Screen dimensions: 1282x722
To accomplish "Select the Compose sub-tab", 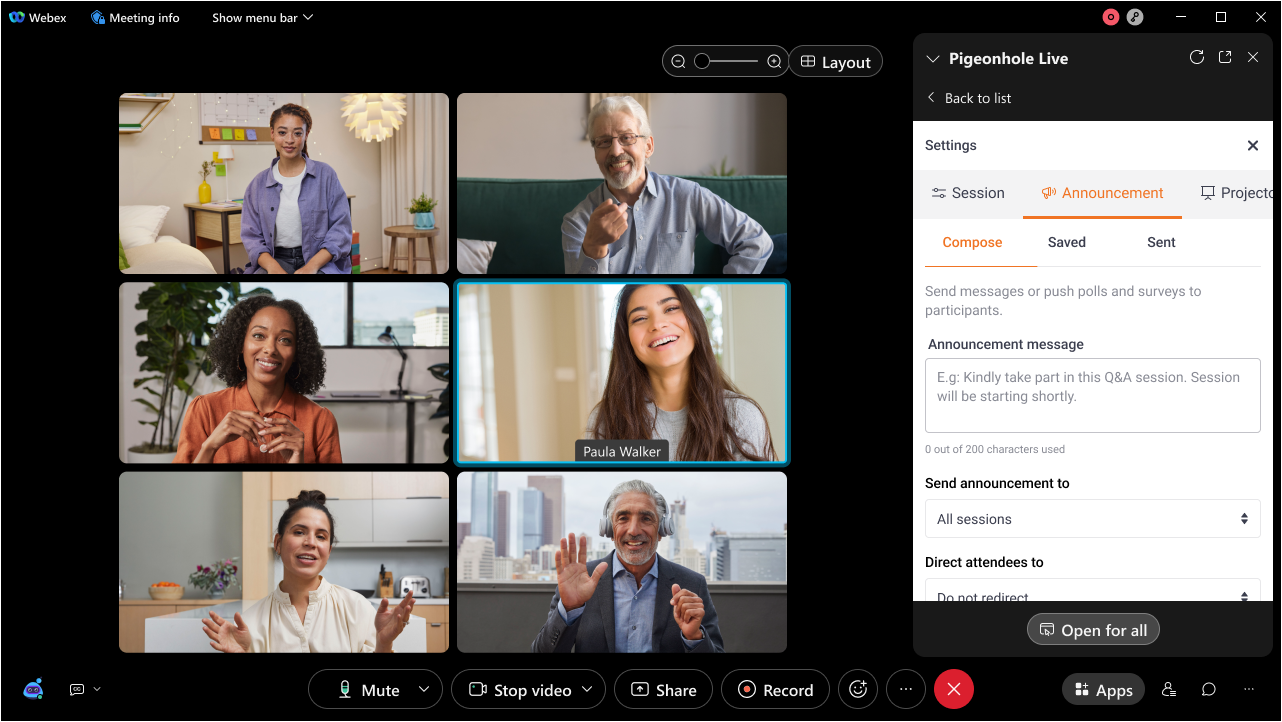I will [972, 242].
